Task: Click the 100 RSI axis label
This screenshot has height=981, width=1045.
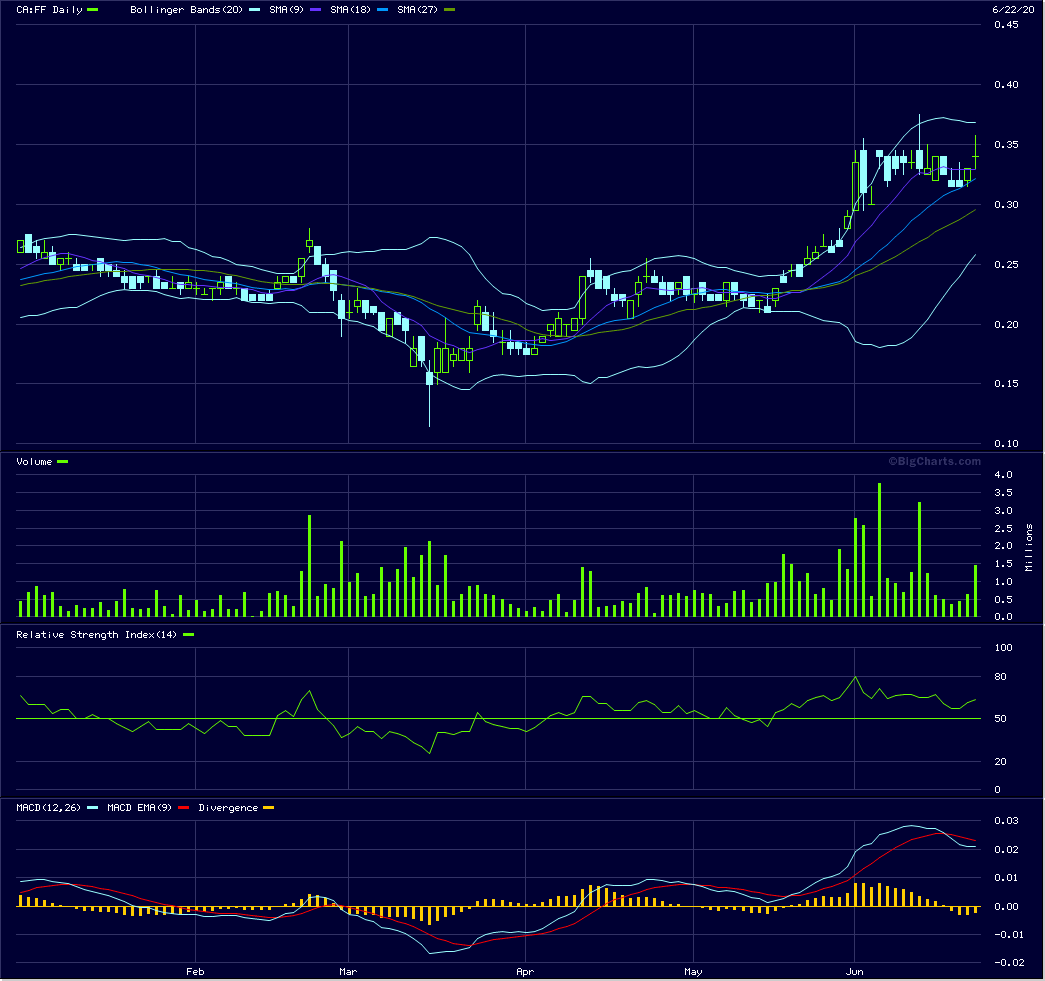Action: click(1004, 648)
